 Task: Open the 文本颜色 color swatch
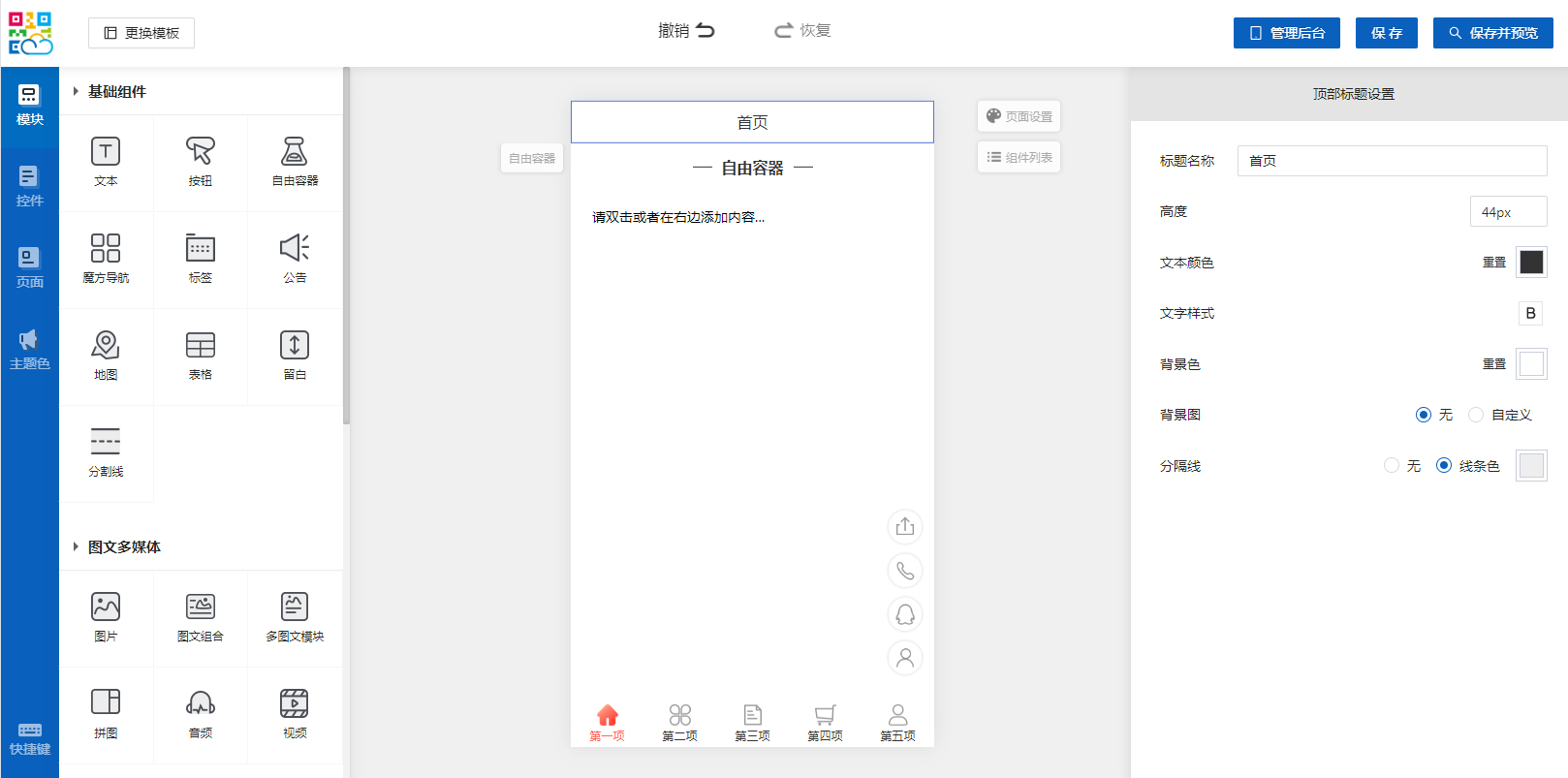(1531, 263)
